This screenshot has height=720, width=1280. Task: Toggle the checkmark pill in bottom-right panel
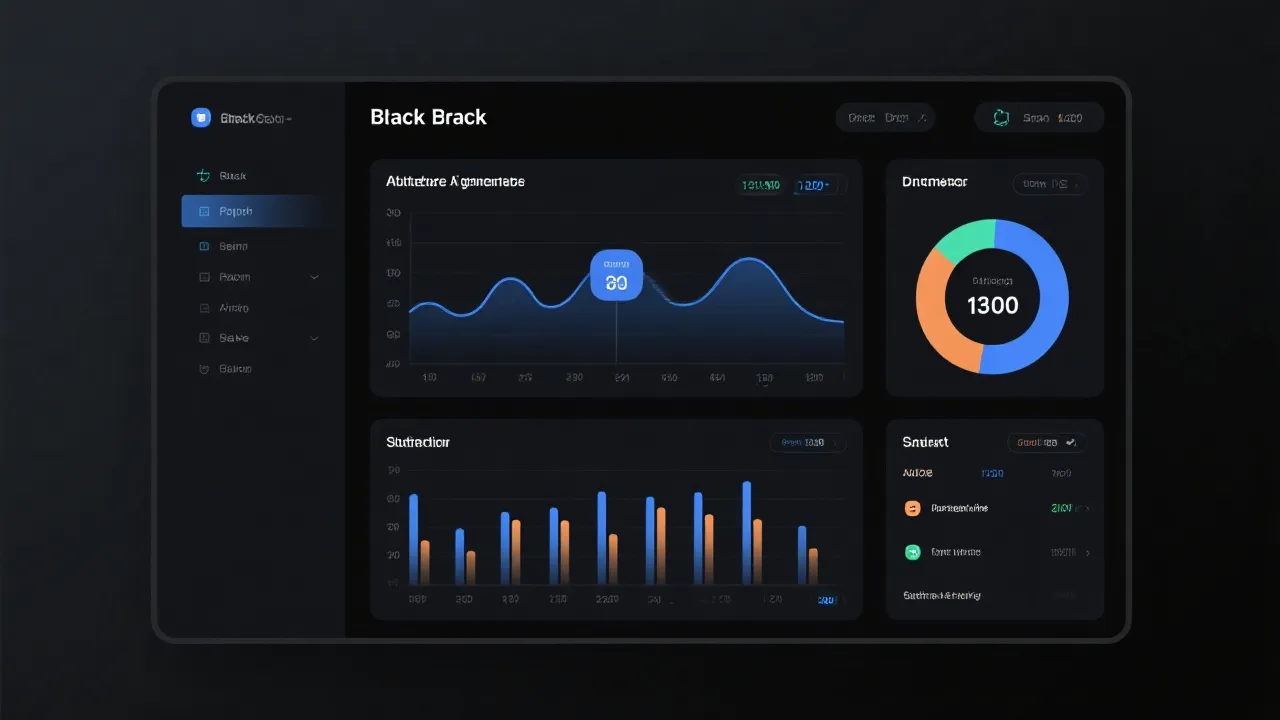[1047, 442]
